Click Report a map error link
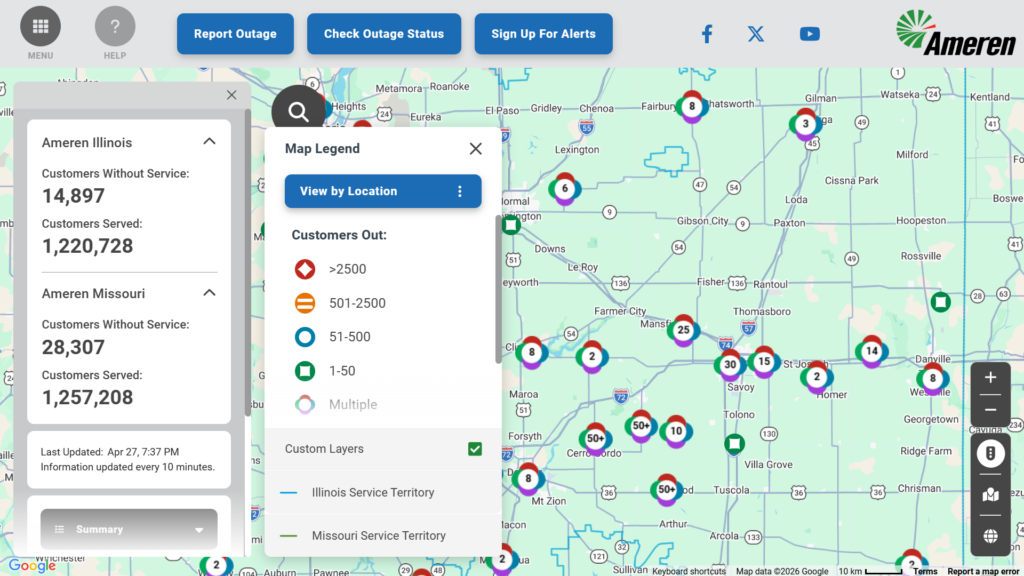 [x=983, y=571]
